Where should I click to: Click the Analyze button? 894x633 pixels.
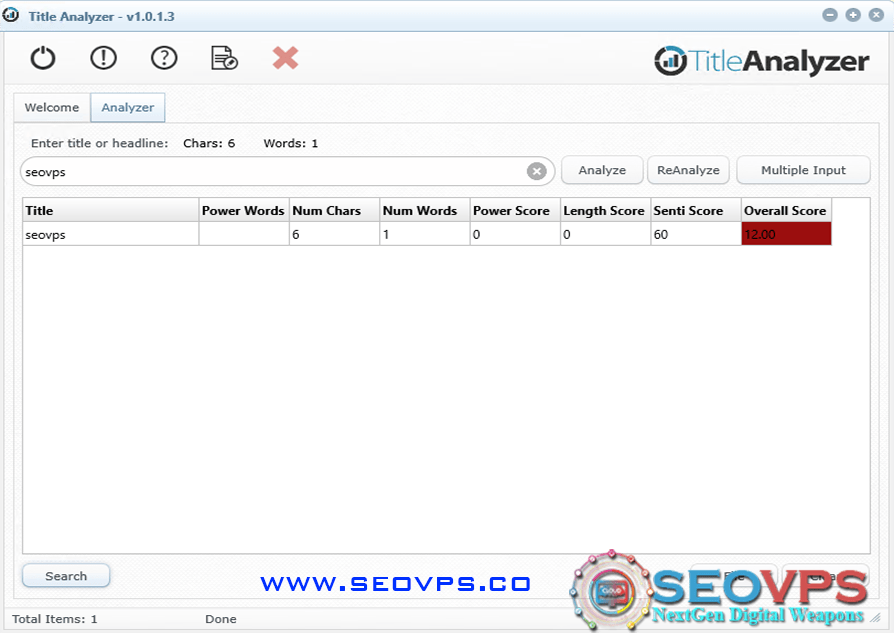[602, 170]
